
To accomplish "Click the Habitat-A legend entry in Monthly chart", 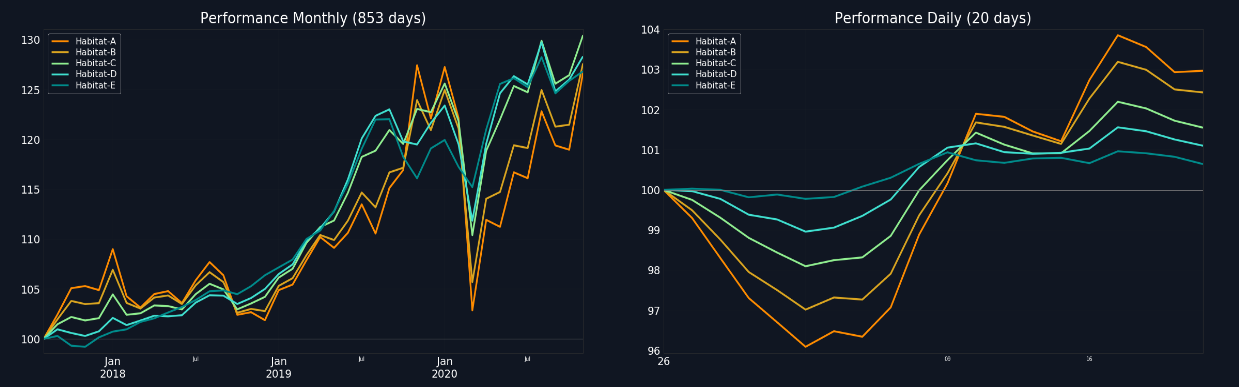I will 83,41.
